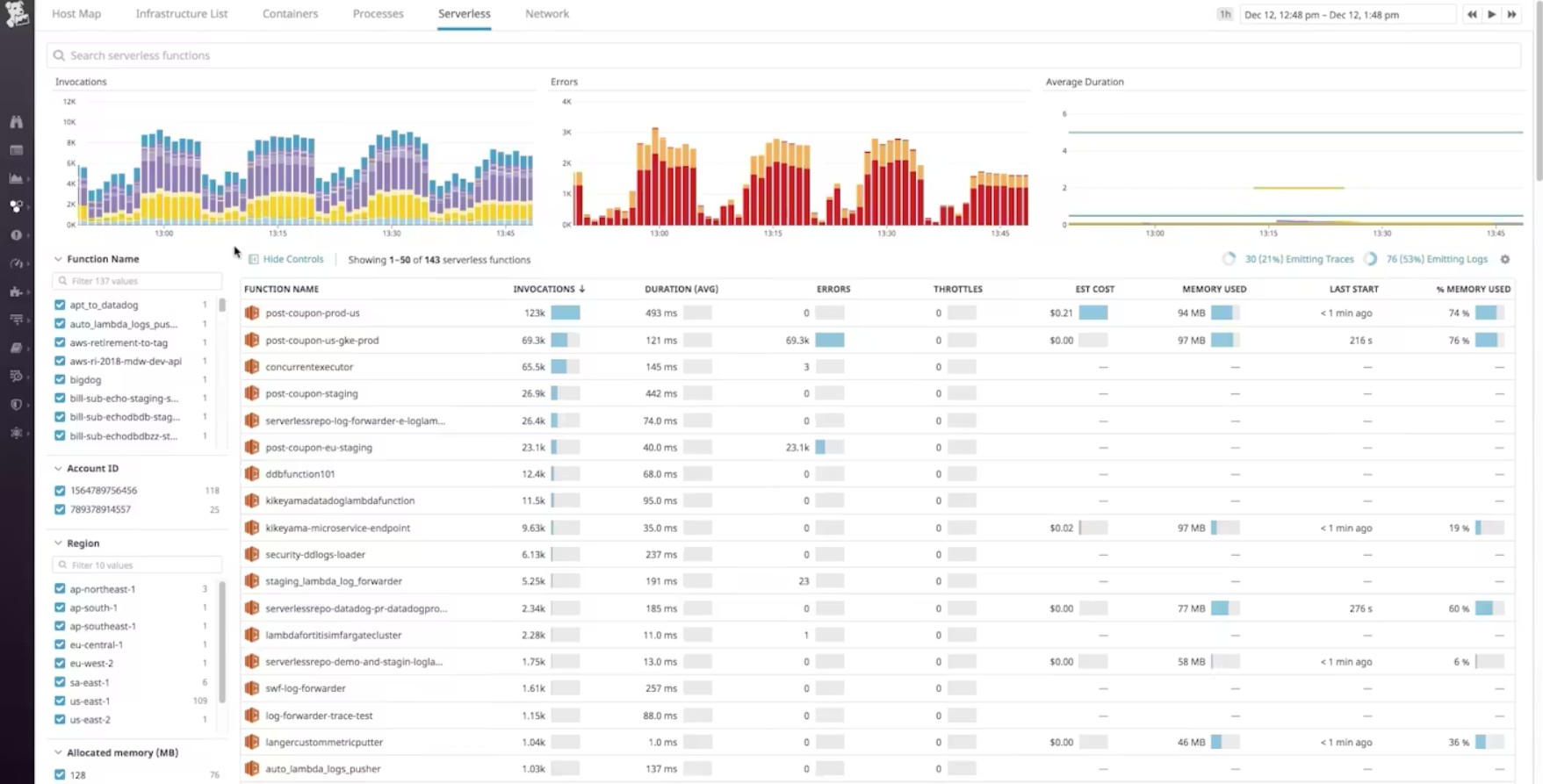
Task: Open the Dashboards chart sidebar icon
Action: pyautogui.click(x=16, y=178)
